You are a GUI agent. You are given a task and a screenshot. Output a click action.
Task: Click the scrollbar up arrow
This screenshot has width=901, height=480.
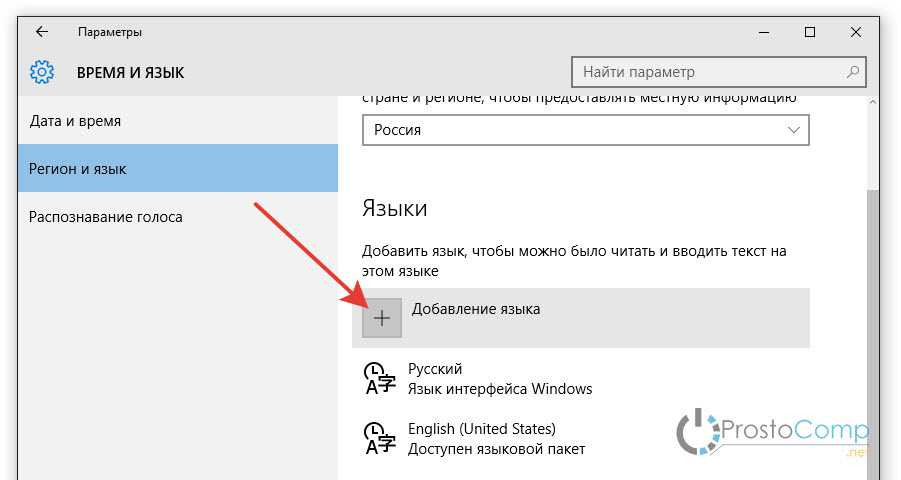pyautogui.click(x=873, y=102)
